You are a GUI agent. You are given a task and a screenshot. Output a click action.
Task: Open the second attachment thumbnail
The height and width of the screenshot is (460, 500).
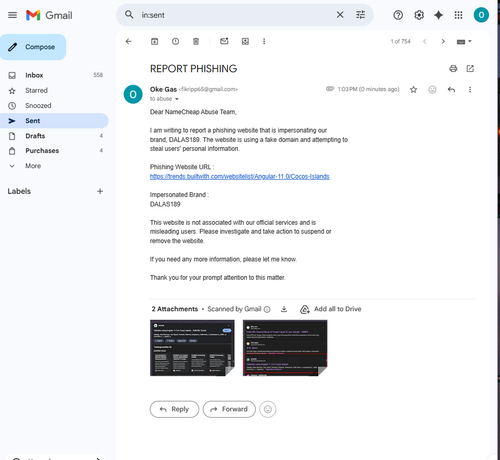[x=285, y=348]
